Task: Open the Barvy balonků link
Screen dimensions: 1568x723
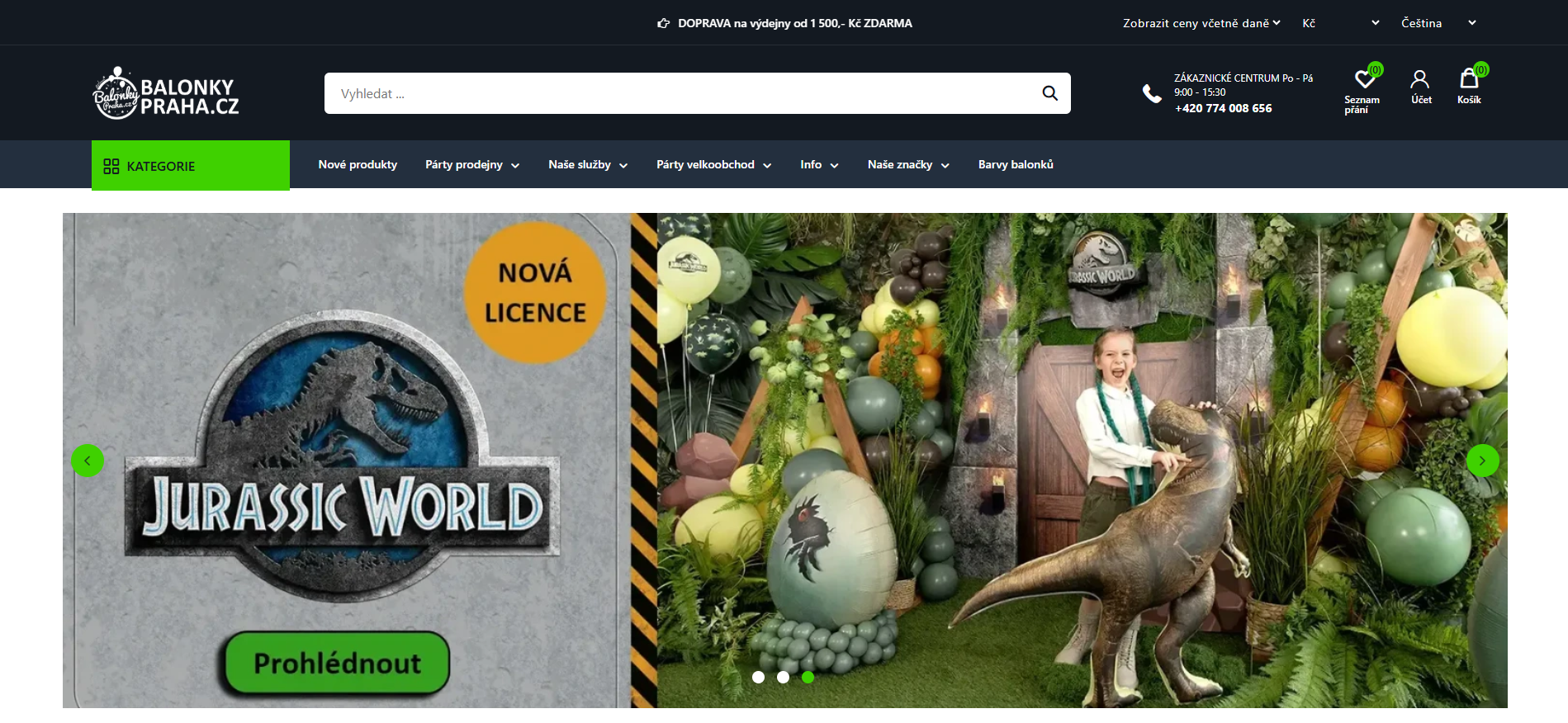Action: 1016,165
